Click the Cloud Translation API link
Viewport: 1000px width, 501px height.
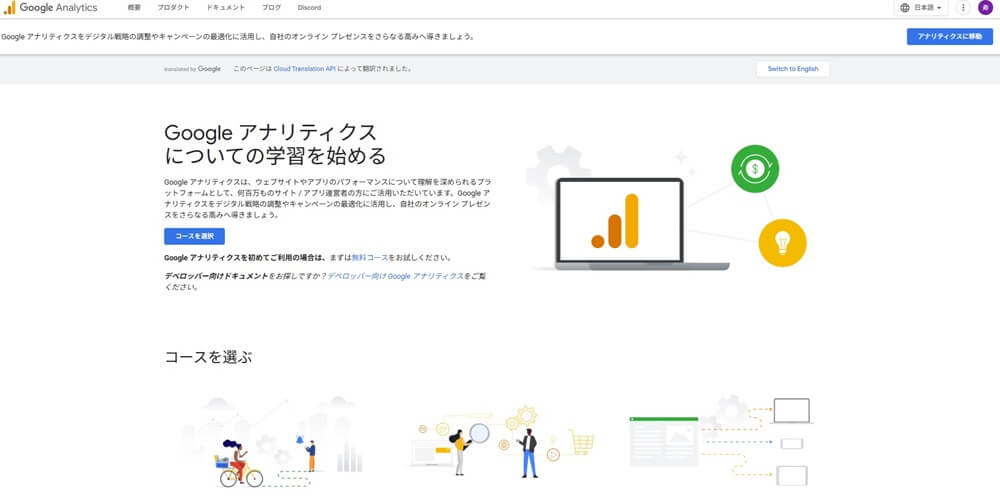coord(304,69)
